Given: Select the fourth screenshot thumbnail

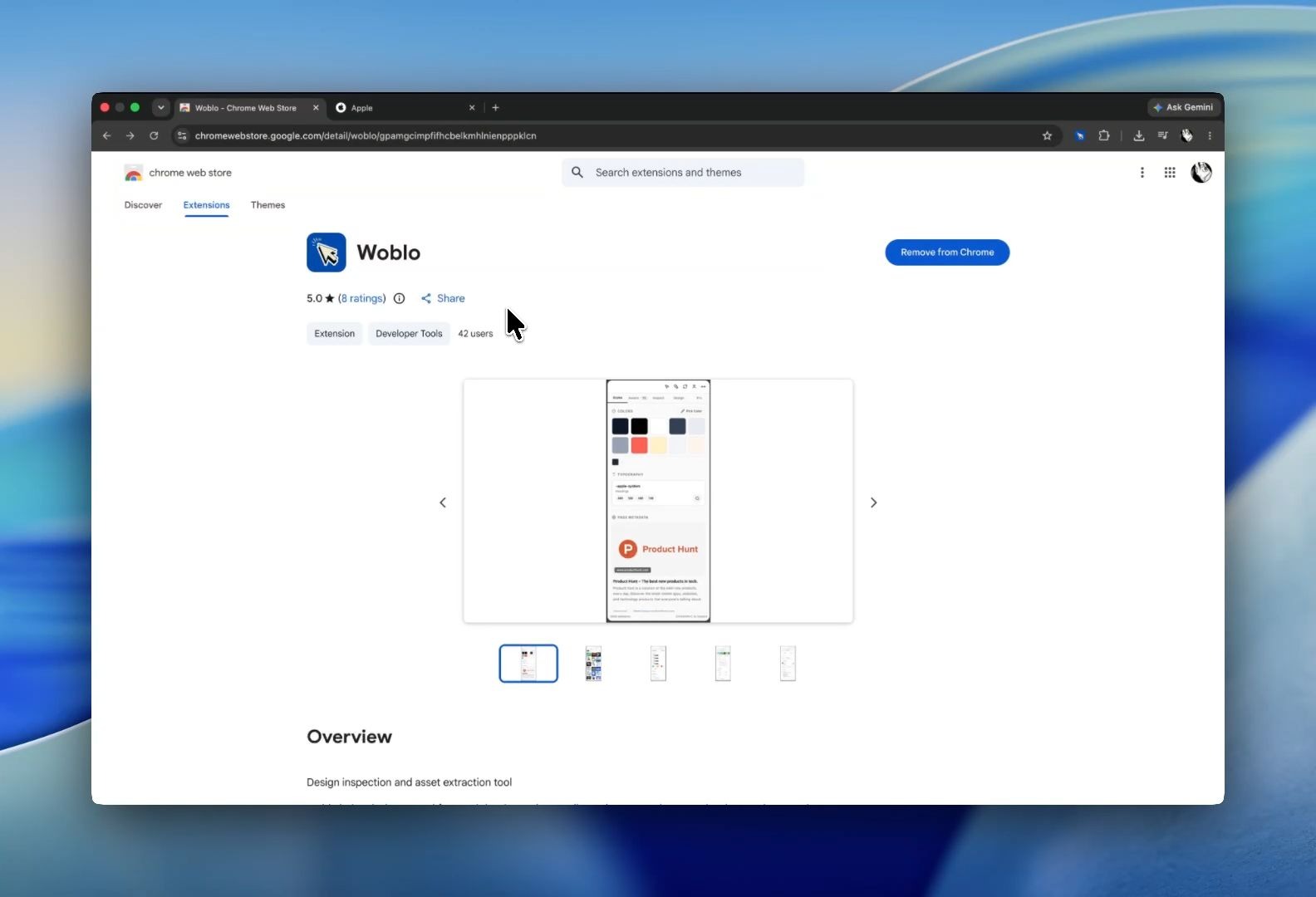Looking at the screenshot, I should pos(723,664).
